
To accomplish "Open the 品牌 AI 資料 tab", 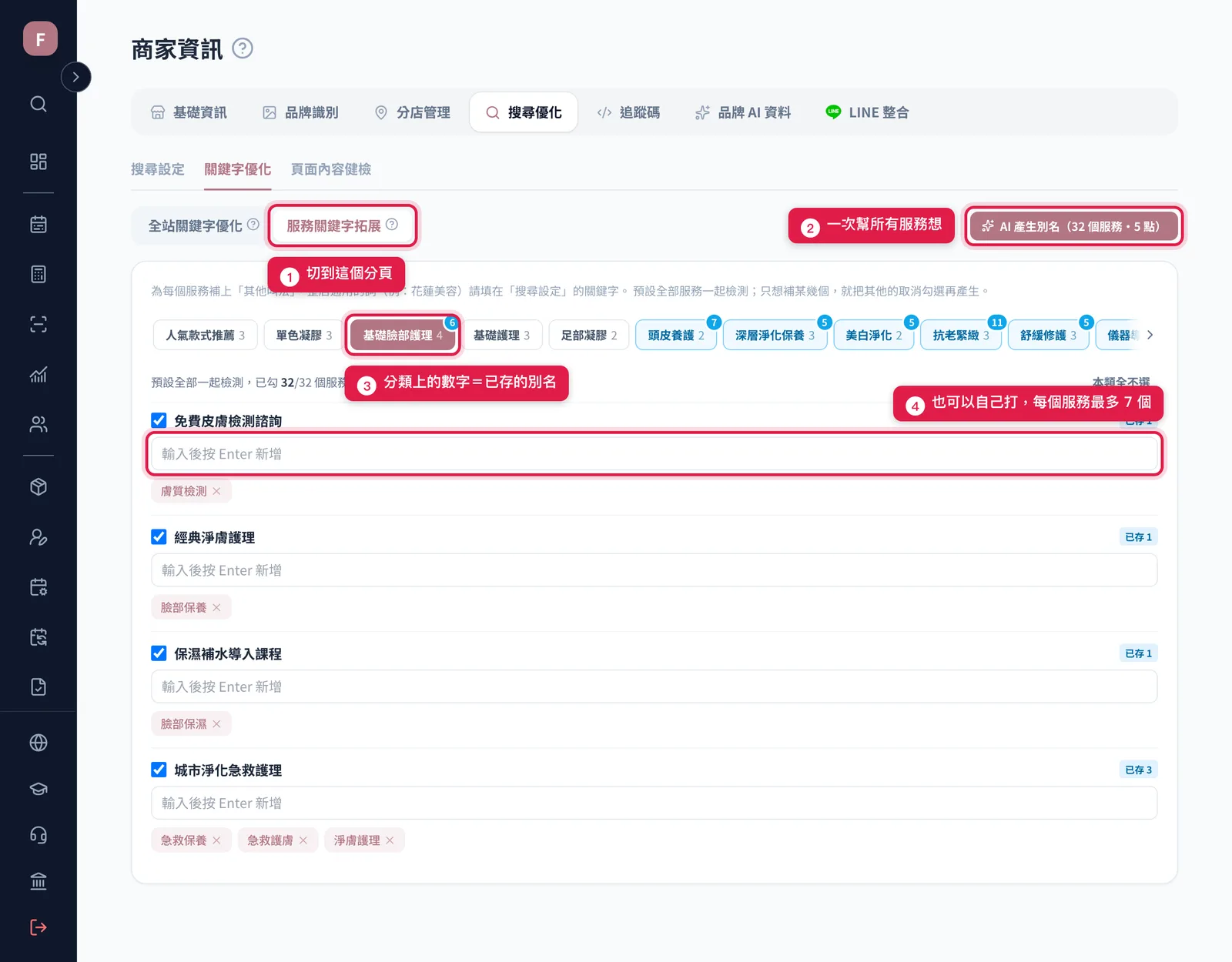I will tap(743, 112).
